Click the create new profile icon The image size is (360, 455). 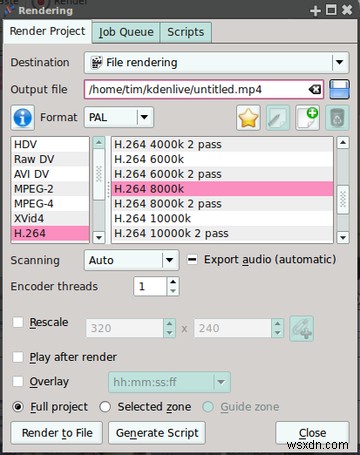308,118
